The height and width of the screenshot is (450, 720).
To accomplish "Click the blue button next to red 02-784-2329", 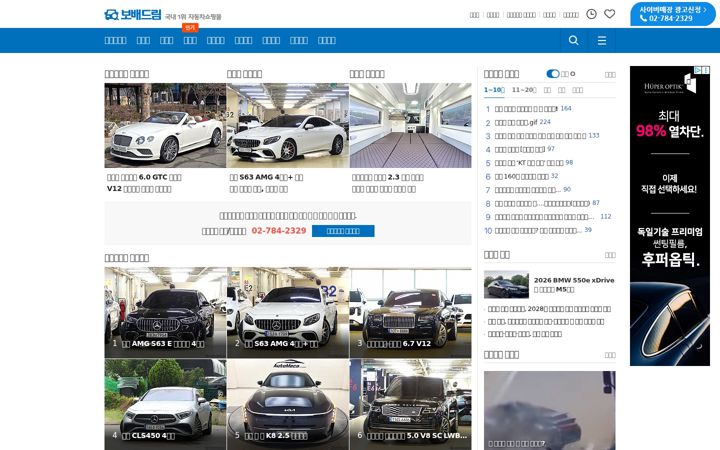I will (x=343, y=231).
